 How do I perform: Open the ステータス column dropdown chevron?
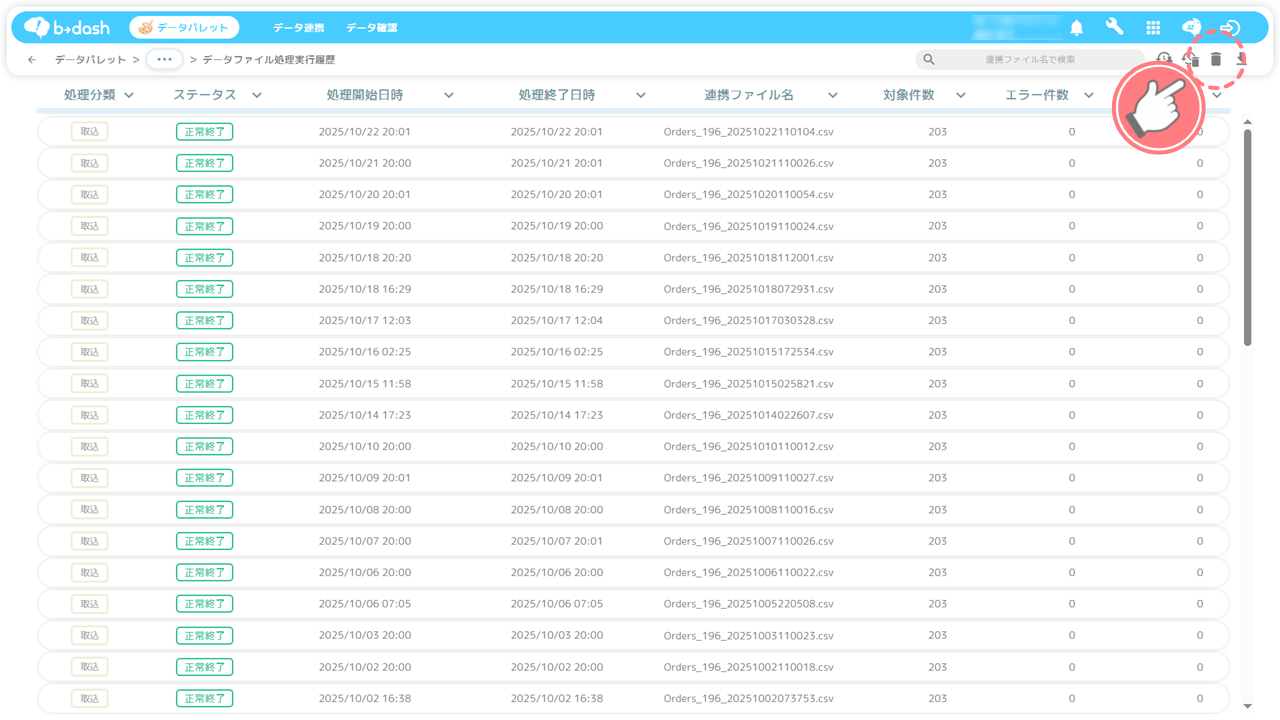pyautogui.click(x=257, y=96)
